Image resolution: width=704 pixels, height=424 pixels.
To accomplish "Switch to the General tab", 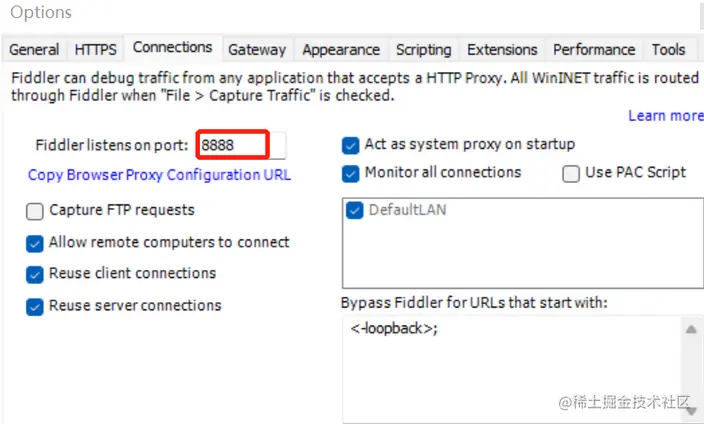I will click(x=34, y=49).
